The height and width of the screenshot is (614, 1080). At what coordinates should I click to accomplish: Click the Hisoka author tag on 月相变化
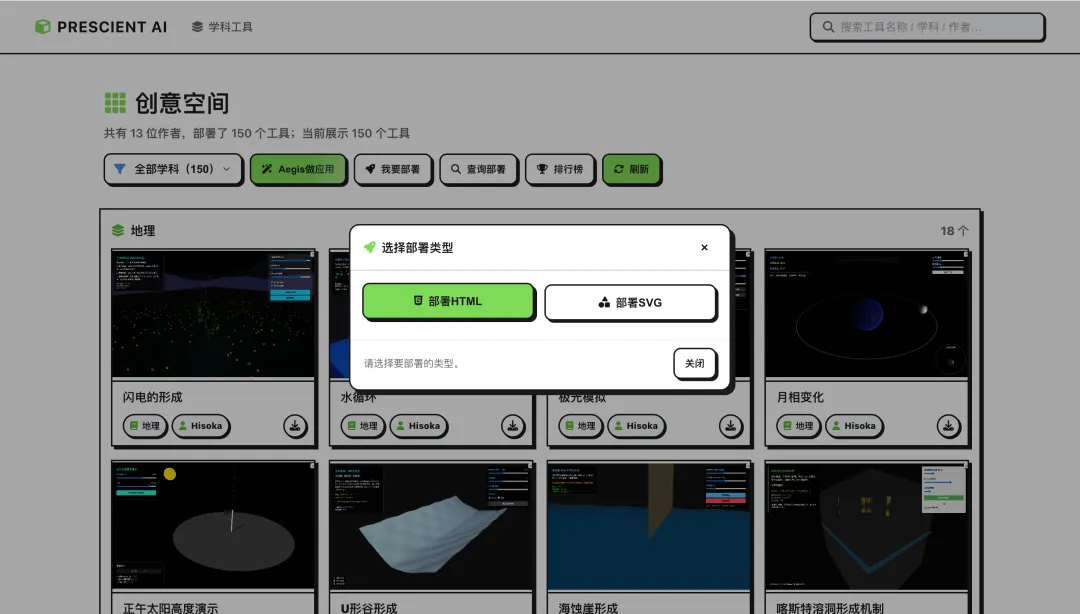point(854,426)
